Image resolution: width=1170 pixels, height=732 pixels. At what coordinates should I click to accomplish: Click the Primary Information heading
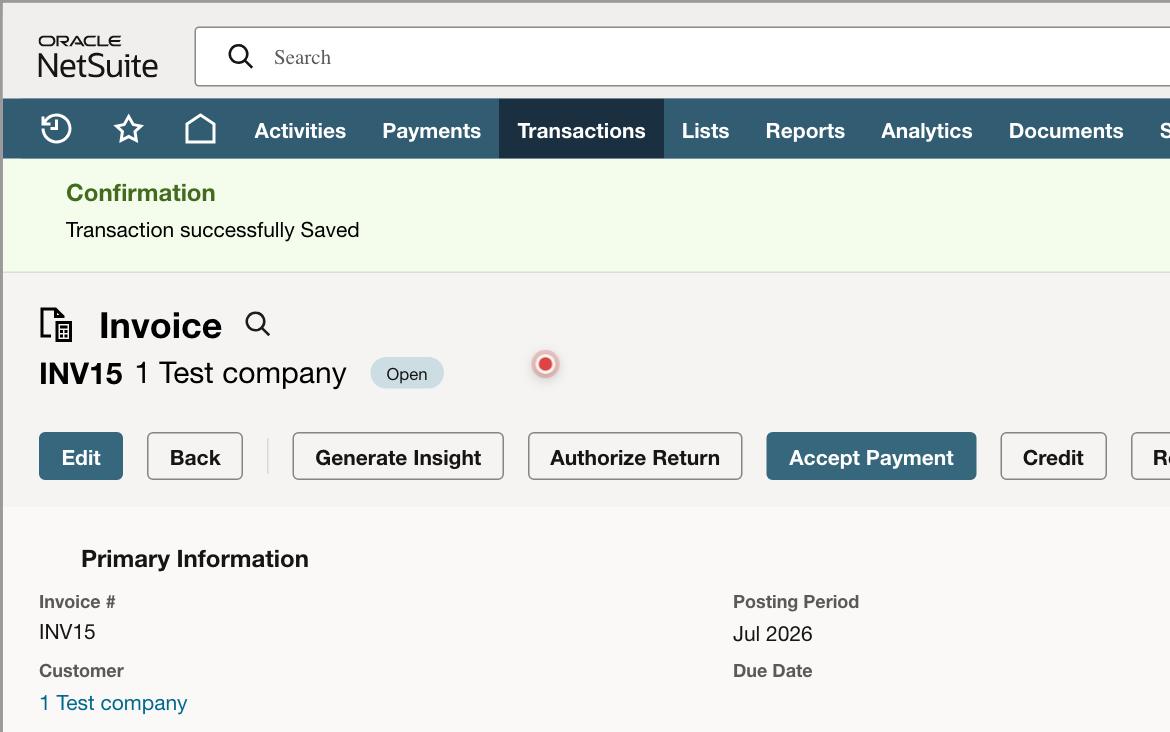195,559
